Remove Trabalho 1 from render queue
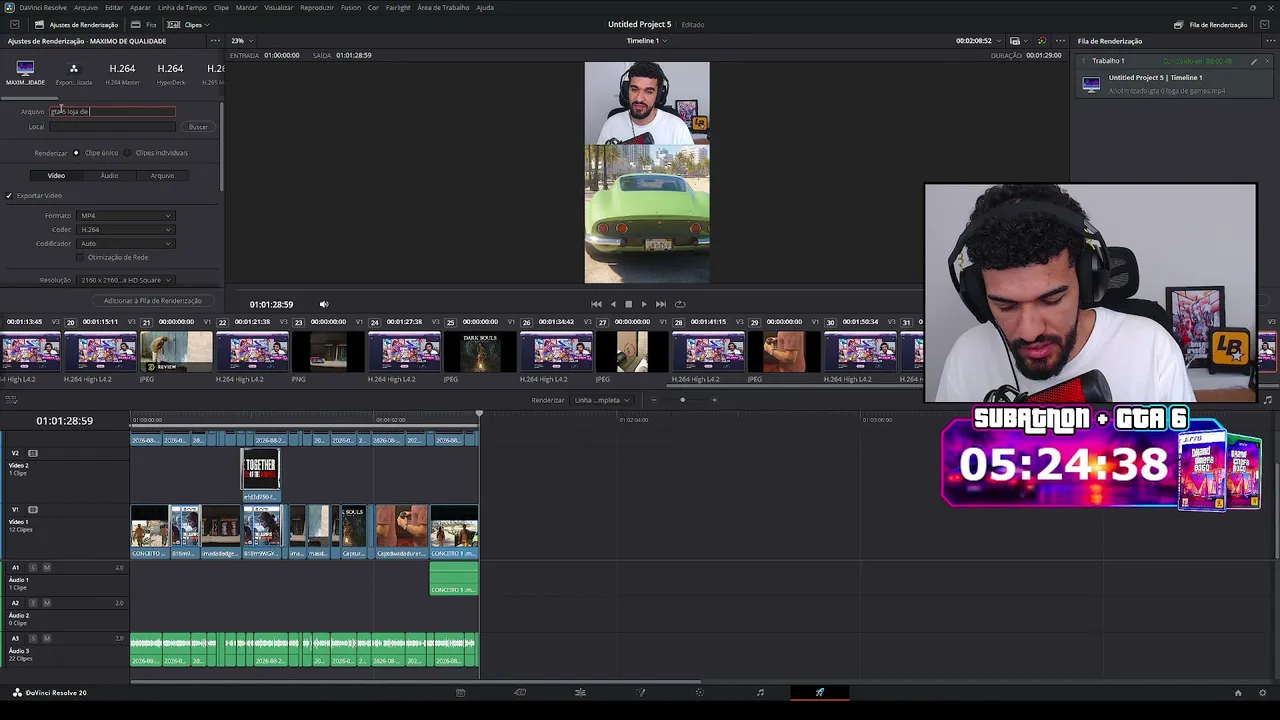This screenshot has width=1280, height=720. coord(1267,61)
